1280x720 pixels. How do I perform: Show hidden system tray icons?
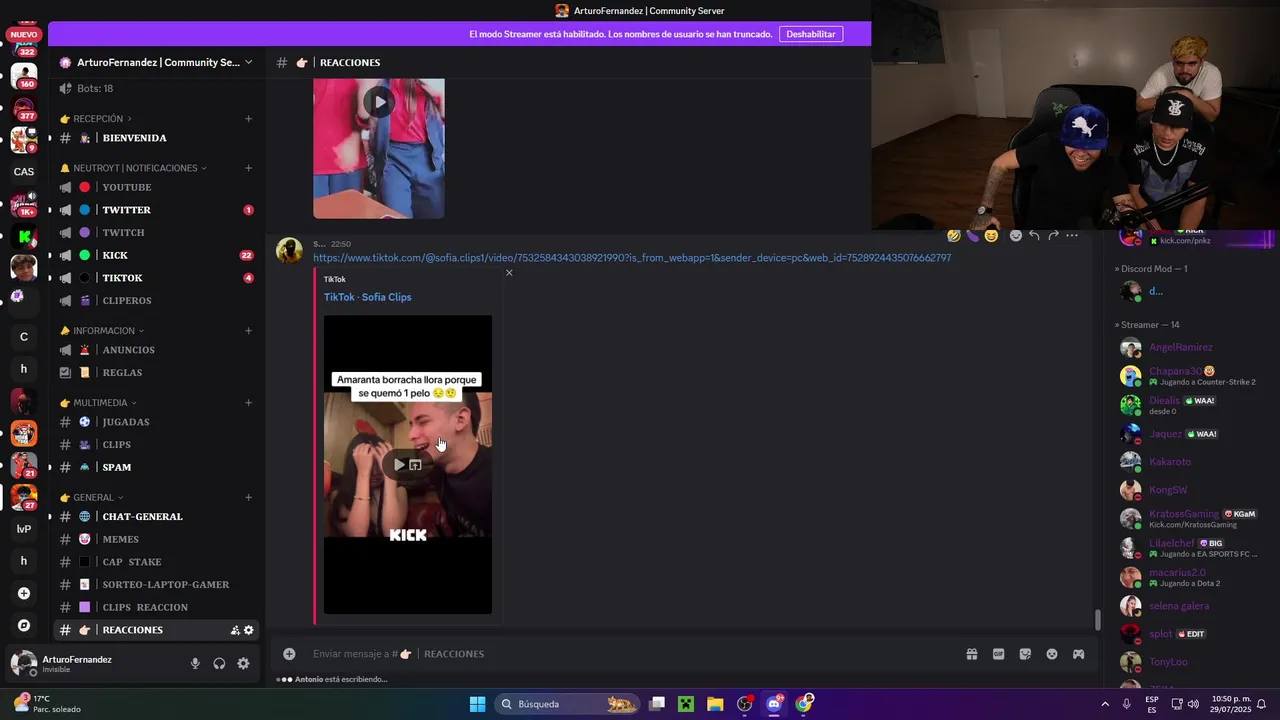pos(1105,704)
